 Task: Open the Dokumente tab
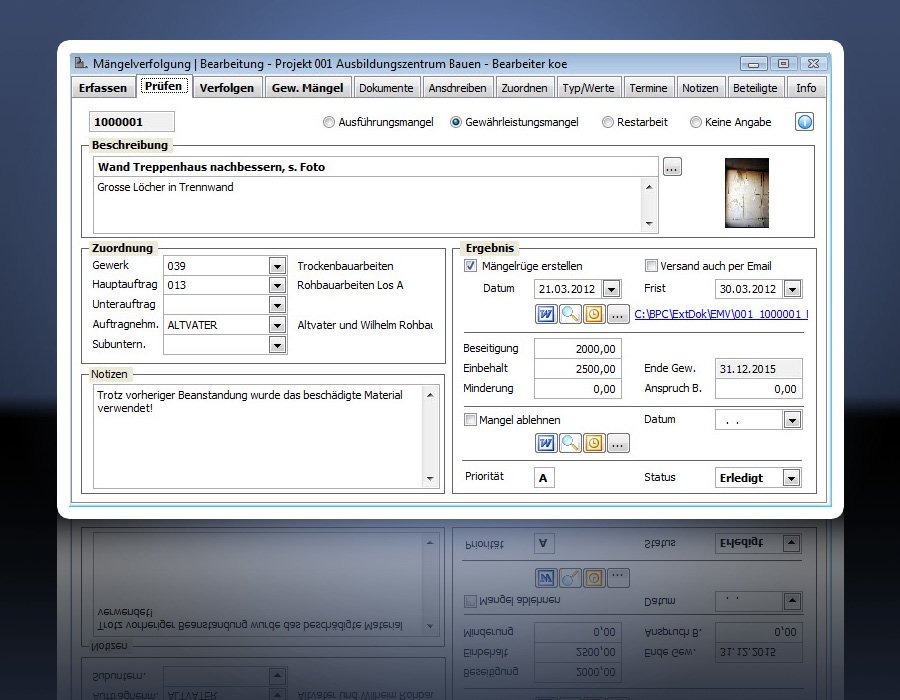[385, 88]
